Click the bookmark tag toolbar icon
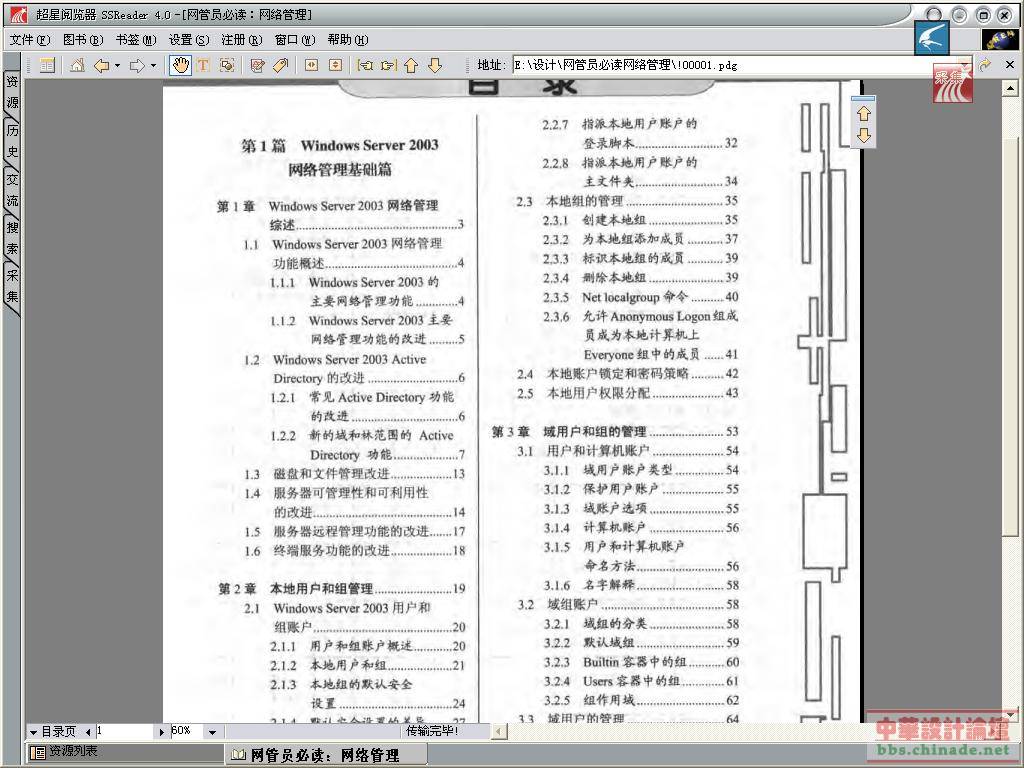 pyautogui.click(x=281, y=65)
